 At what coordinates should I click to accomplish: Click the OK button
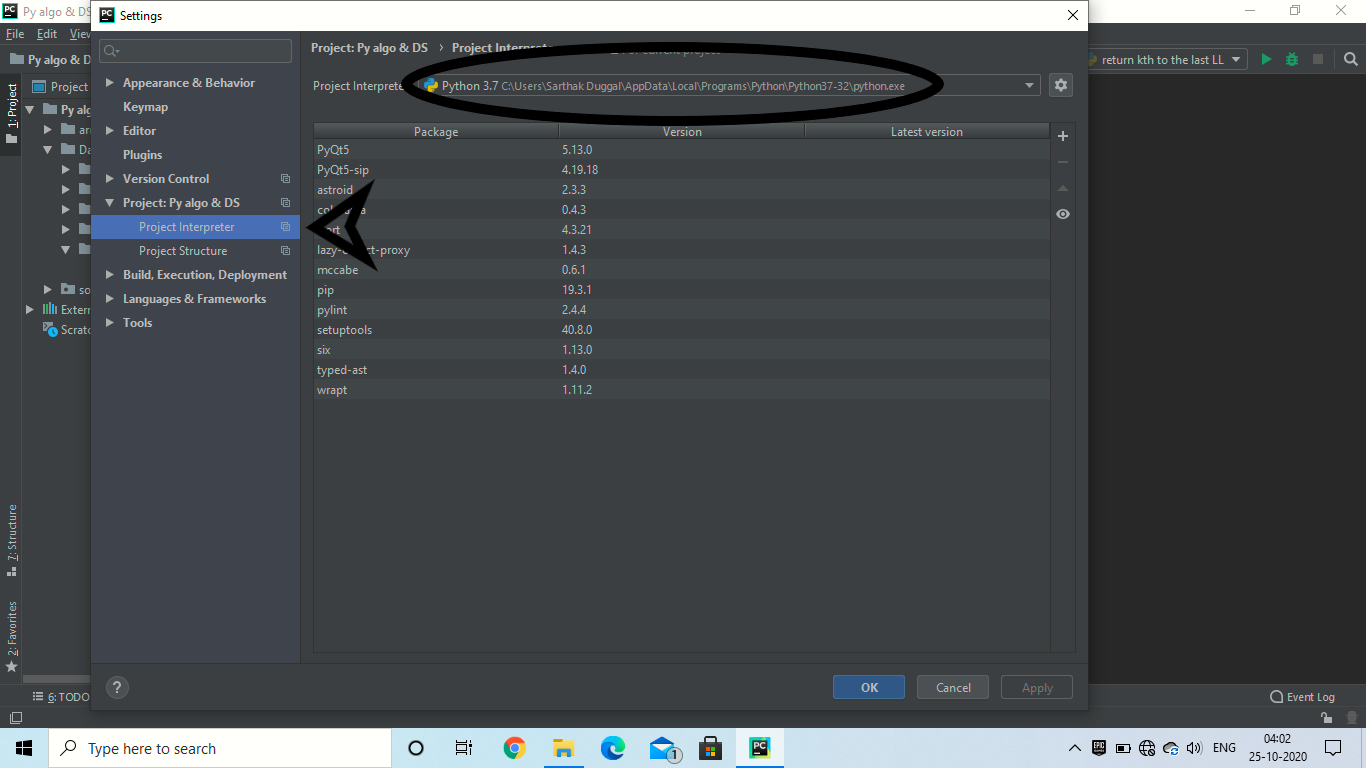pyautogui.click(x=869, y=687)
